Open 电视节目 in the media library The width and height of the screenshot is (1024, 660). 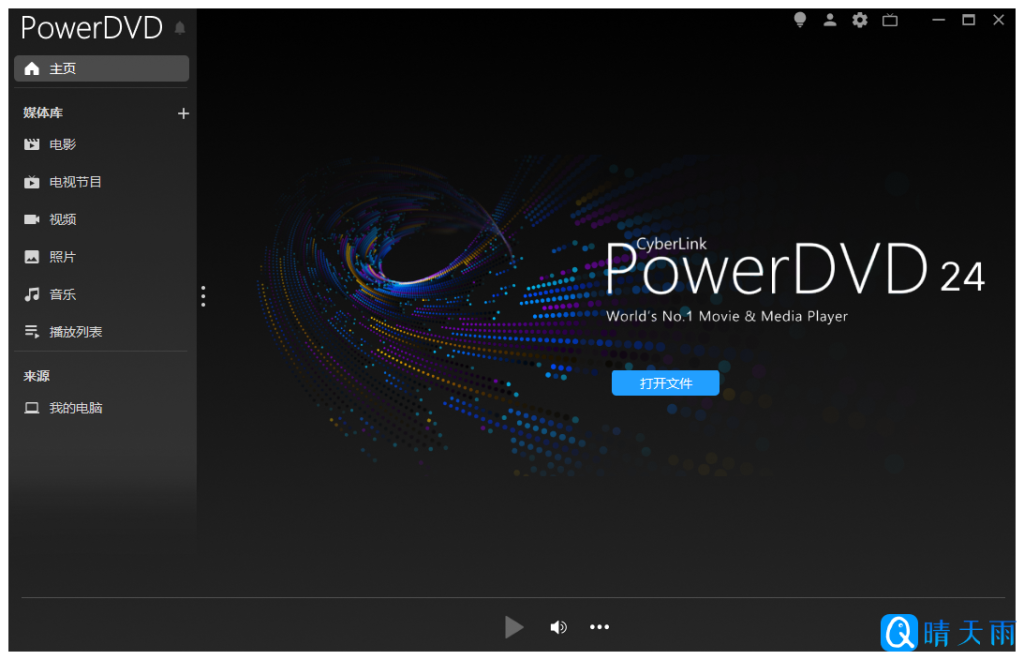[x=75, y=182]
